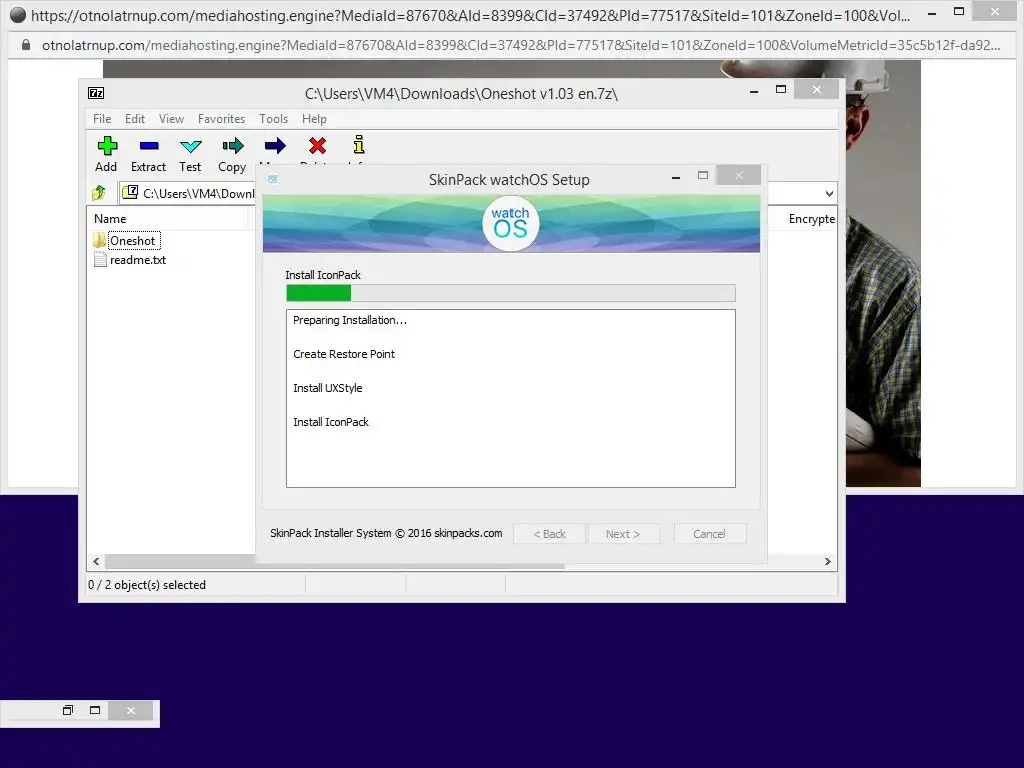Open the yellow Info icon
The width and height of the screenshot is (1024, 768).
(359, 144)
